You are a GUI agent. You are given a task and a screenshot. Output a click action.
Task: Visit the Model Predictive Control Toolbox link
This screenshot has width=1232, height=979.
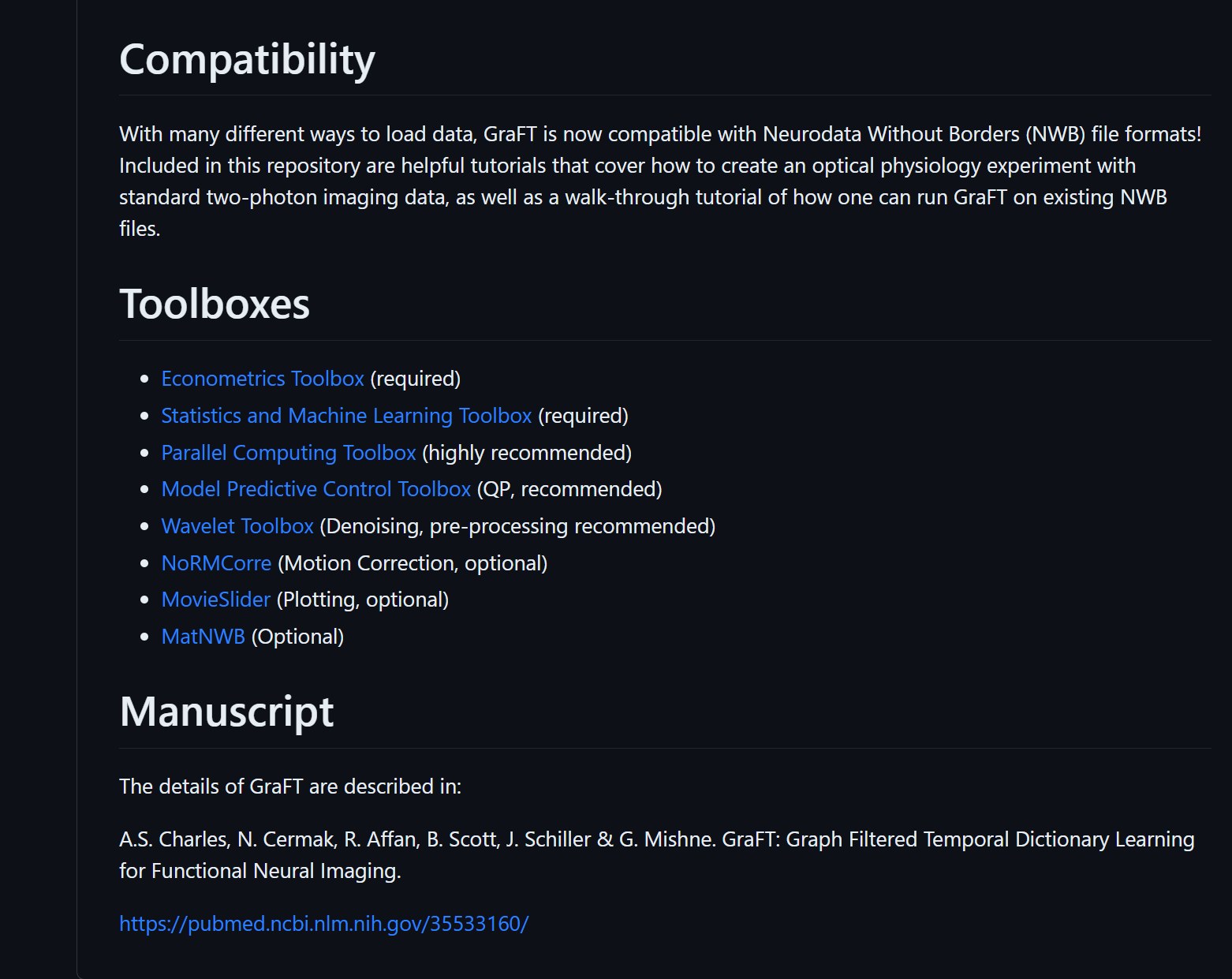pyautogui.click(x=316, y=489)
